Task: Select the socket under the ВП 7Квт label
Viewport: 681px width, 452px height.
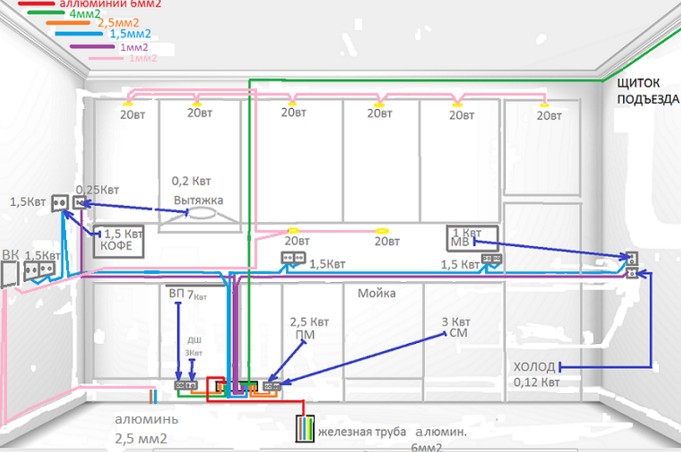Action: 182,384
